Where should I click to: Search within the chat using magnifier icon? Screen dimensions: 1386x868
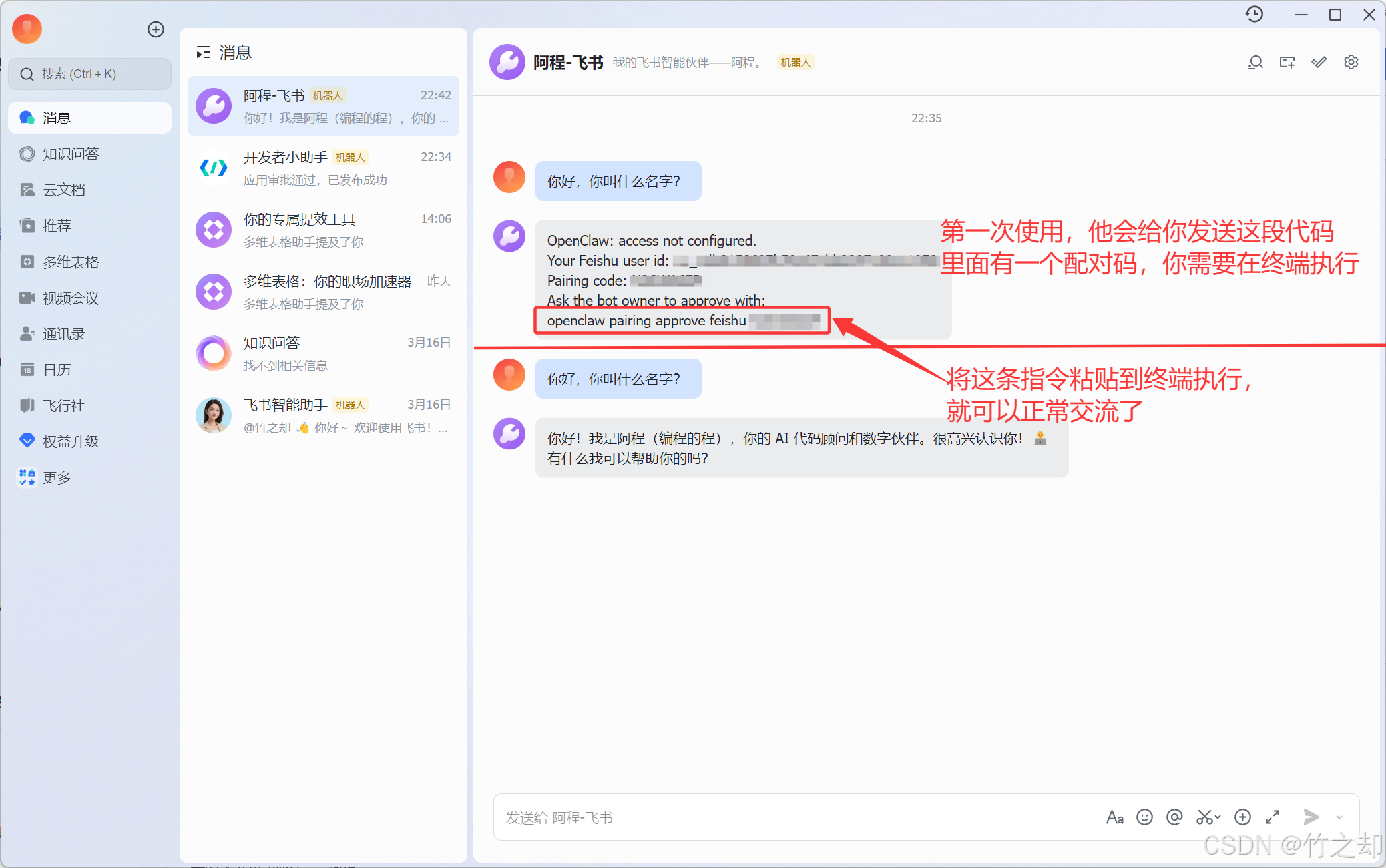coord(1255,63)
